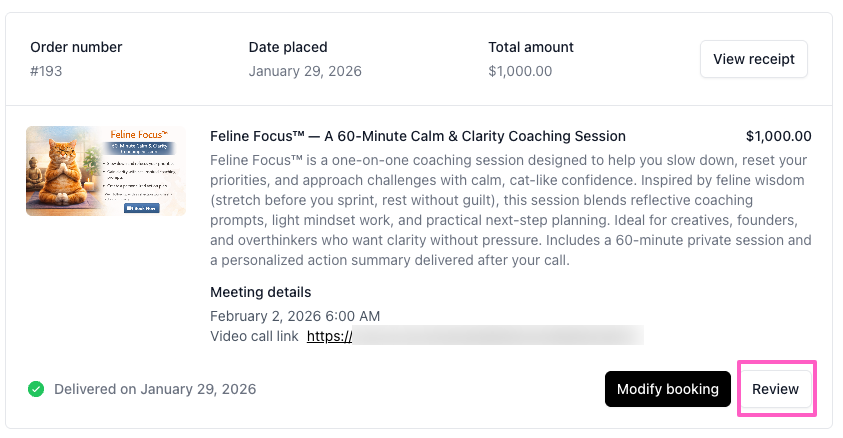Click the January 29, 2026 placed date

click(x=305, y=71)
